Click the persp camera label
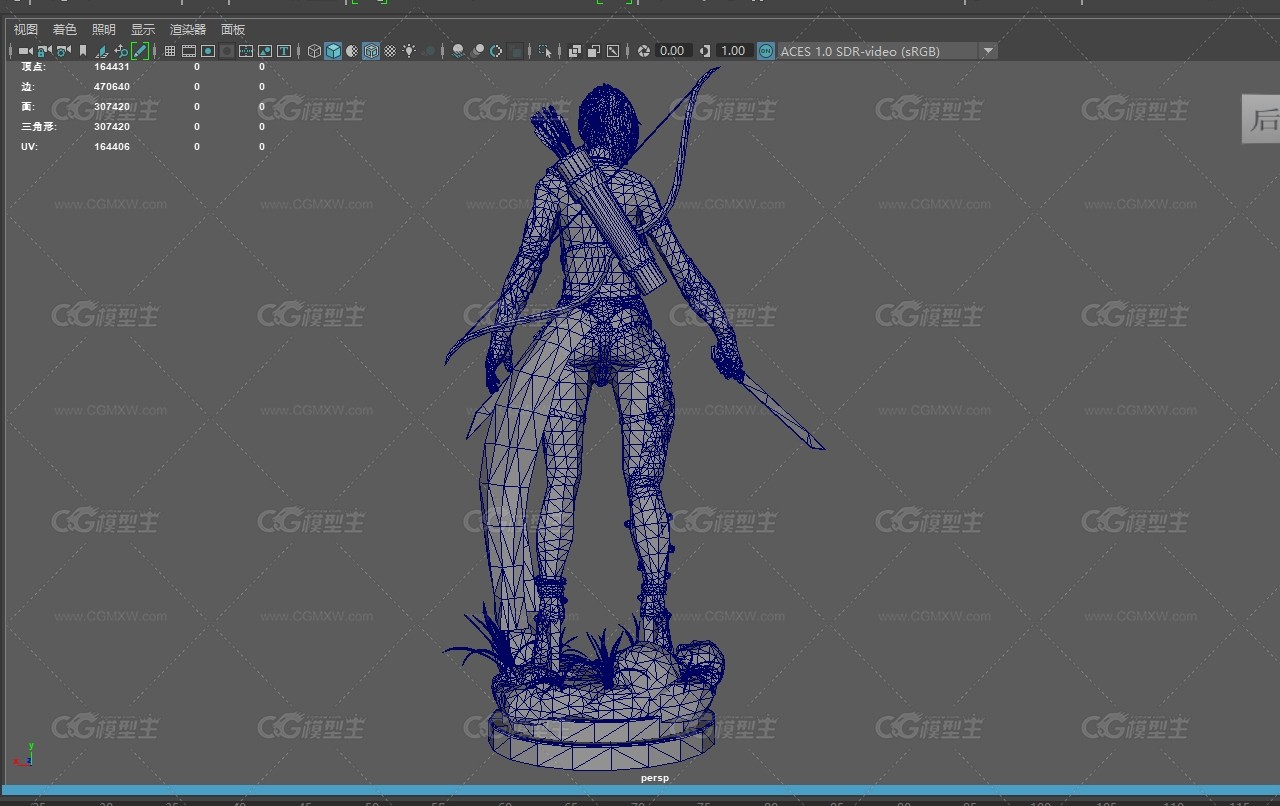This screenshot has height=806, width=1280. (655, 778)
